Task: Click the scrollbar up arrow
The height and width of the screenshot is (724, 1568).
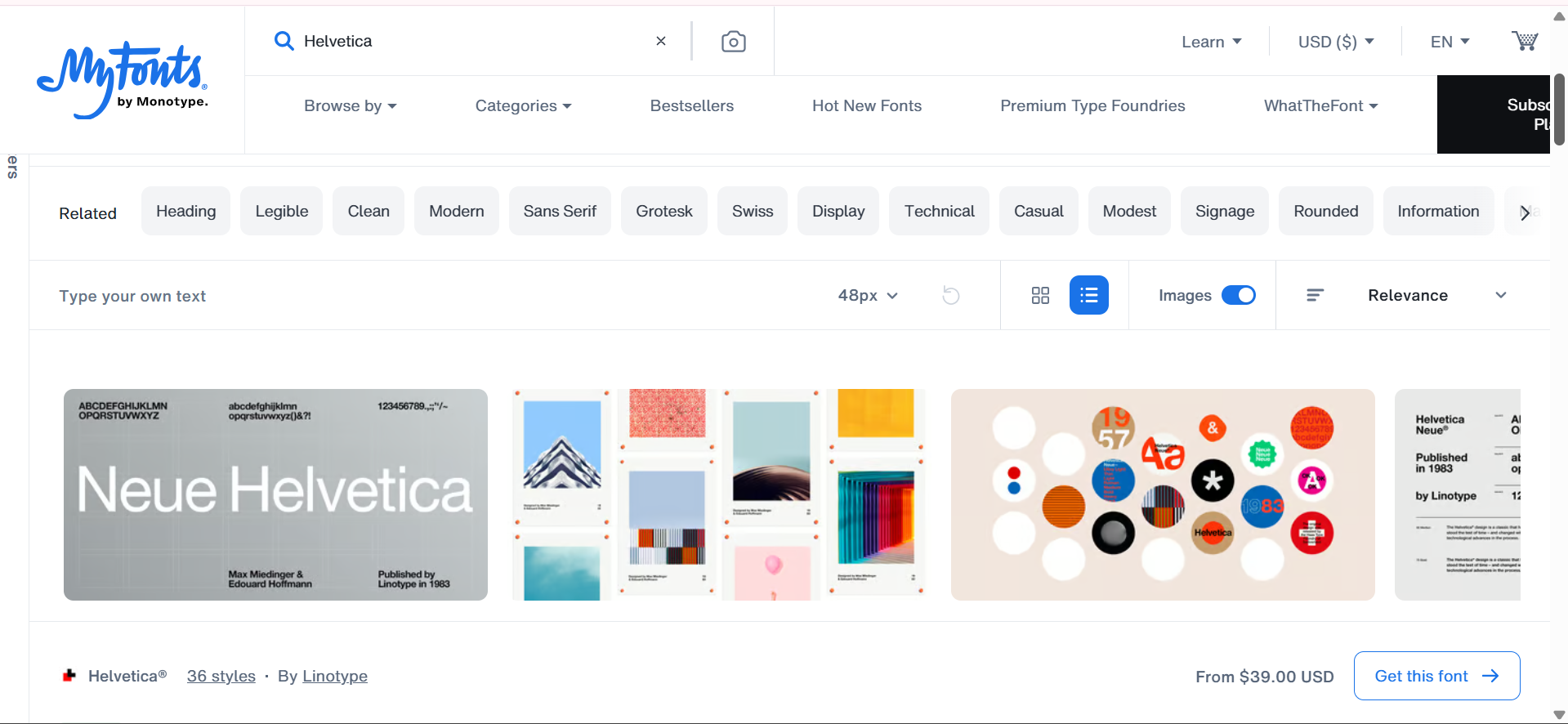Action: (1559, 16)
